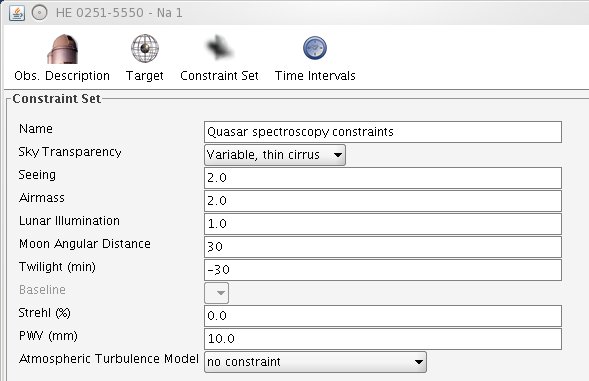
Task: Click the Lunar Illumination label
Action: pos(69,221)
